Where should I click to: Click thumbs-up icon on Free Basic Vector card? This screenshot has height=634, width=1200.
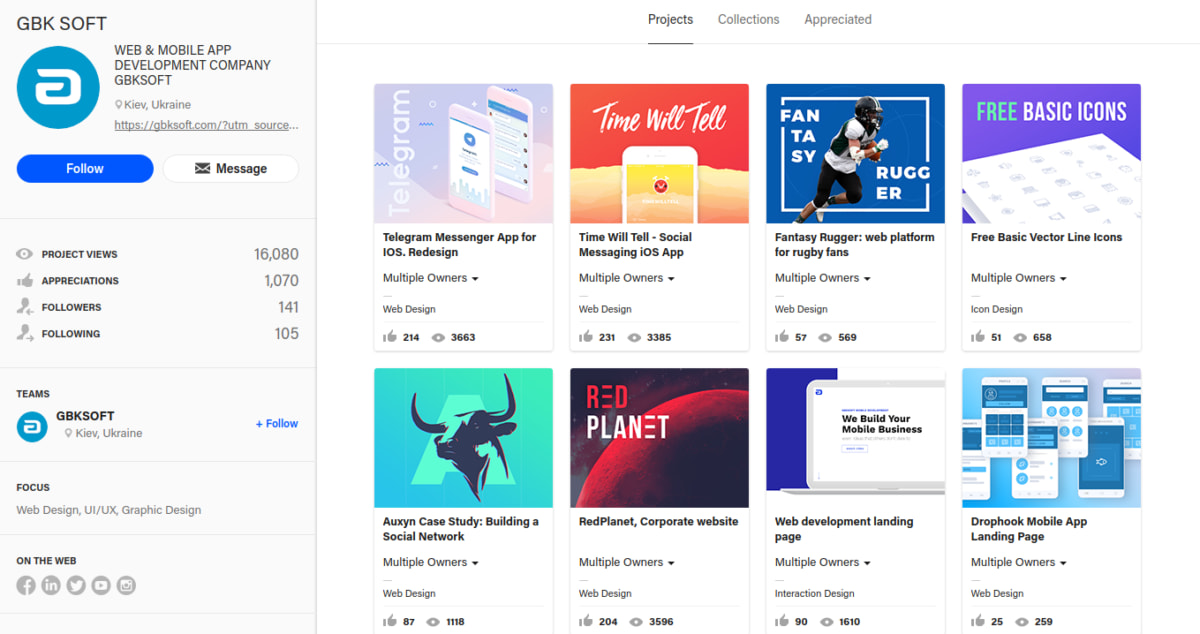(x=978, y=337)
